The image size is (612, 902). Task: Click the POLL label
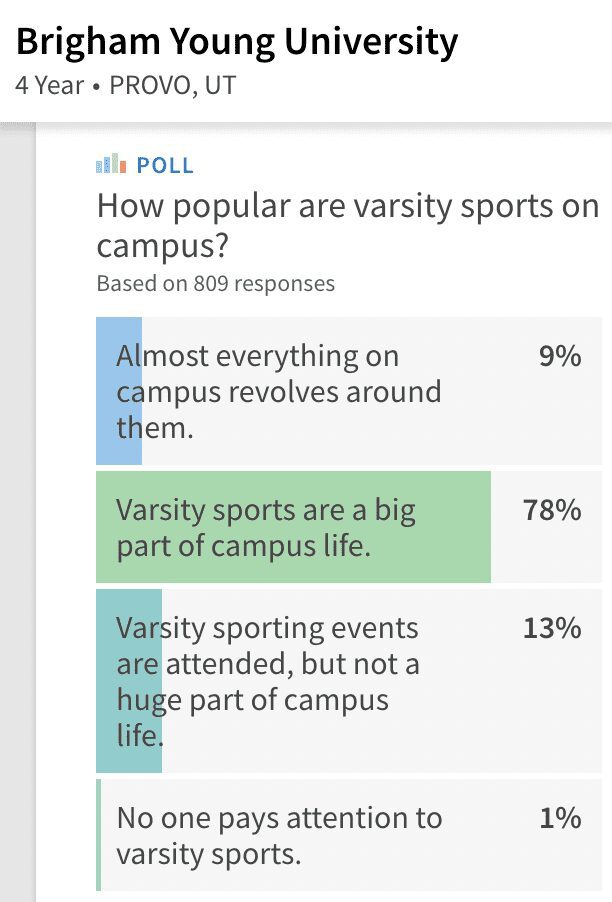pos(165,166)
